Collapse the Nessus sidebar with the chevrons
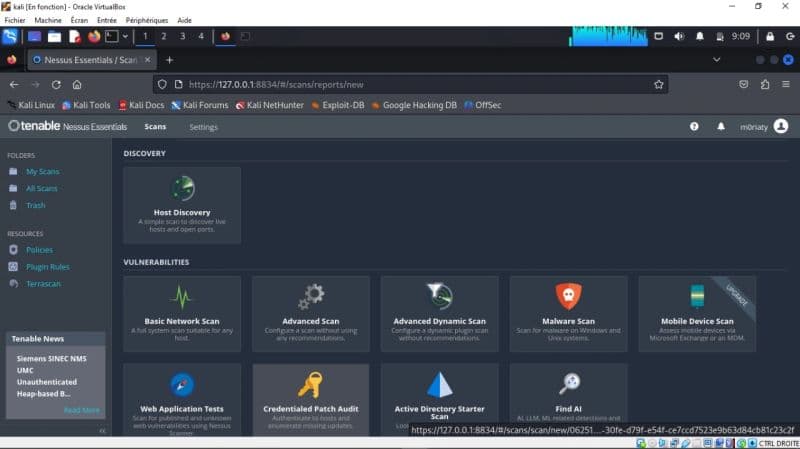The image size is (800, 449). pos(103,431)
